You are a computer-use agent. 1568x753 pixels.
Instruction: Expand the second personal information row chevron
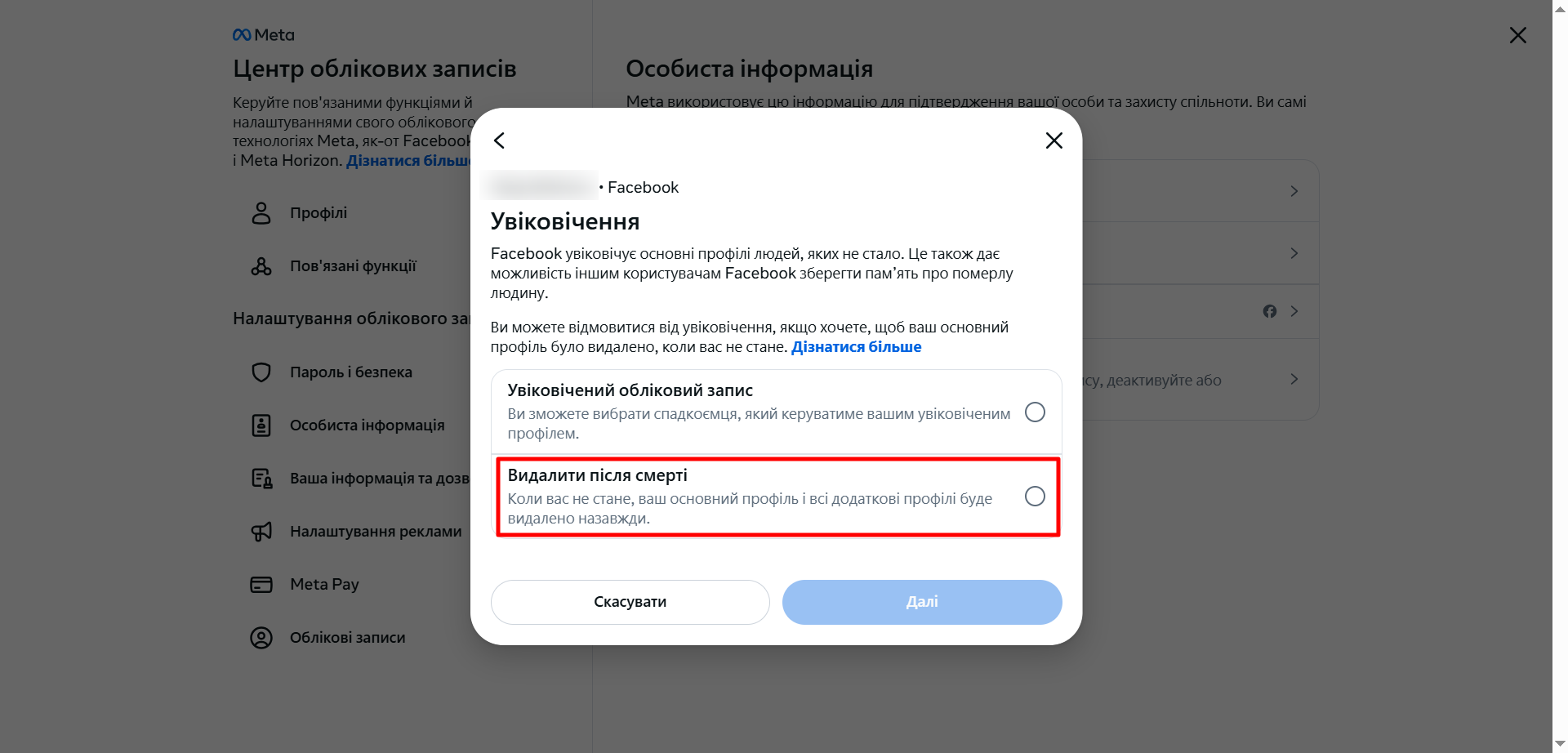point(1294,253)
